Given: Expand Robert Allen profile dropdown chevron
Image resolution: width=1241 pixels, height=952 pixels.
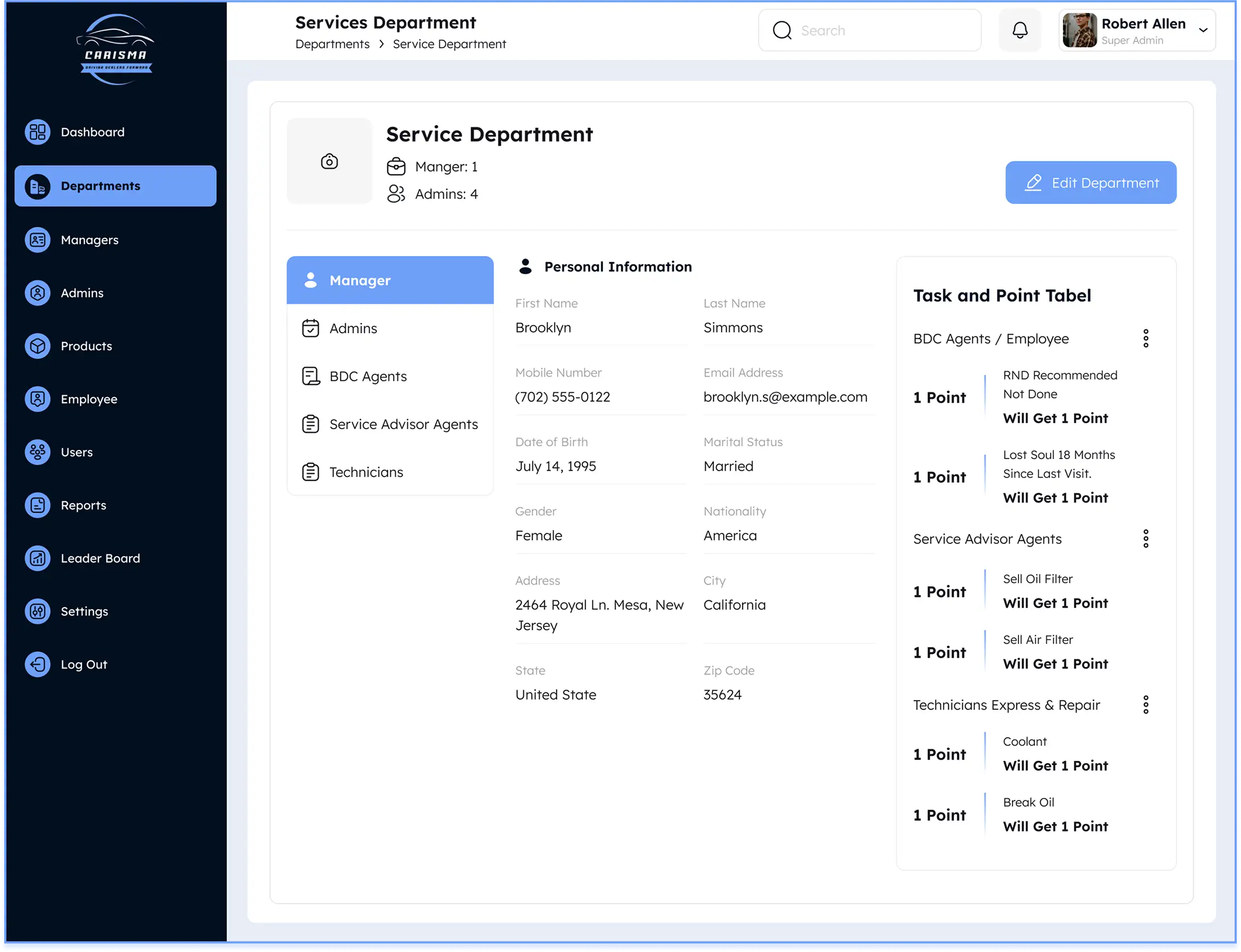Looking at the screenshot, I should pos(1202,31).
